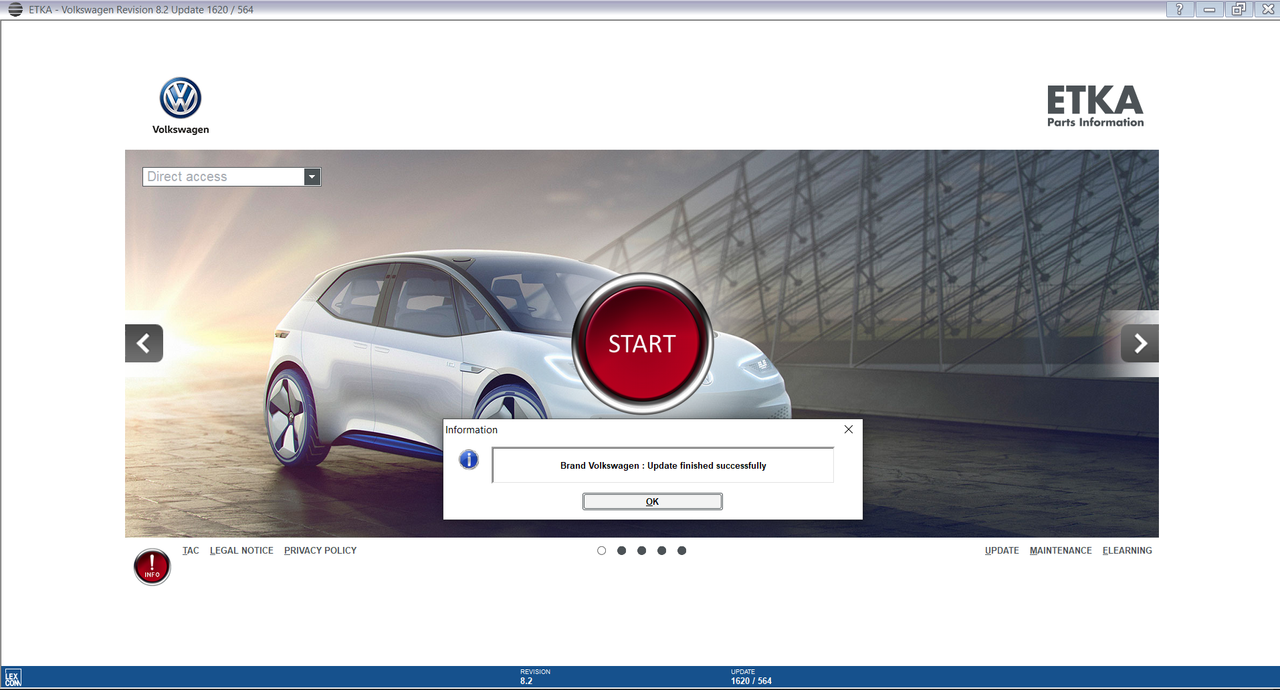
Task: Click the blue information icon in dialog
Action: pyautogui.click(x=469, y=460)
